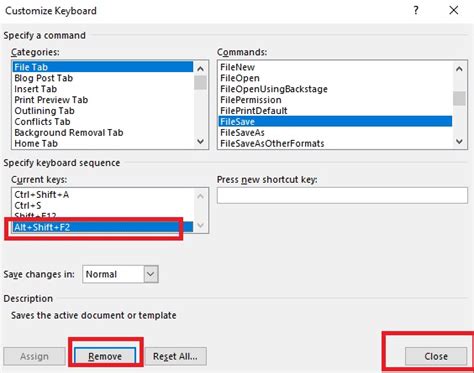Select Ctrl+Shift+A in Current keys

[103, 194]
